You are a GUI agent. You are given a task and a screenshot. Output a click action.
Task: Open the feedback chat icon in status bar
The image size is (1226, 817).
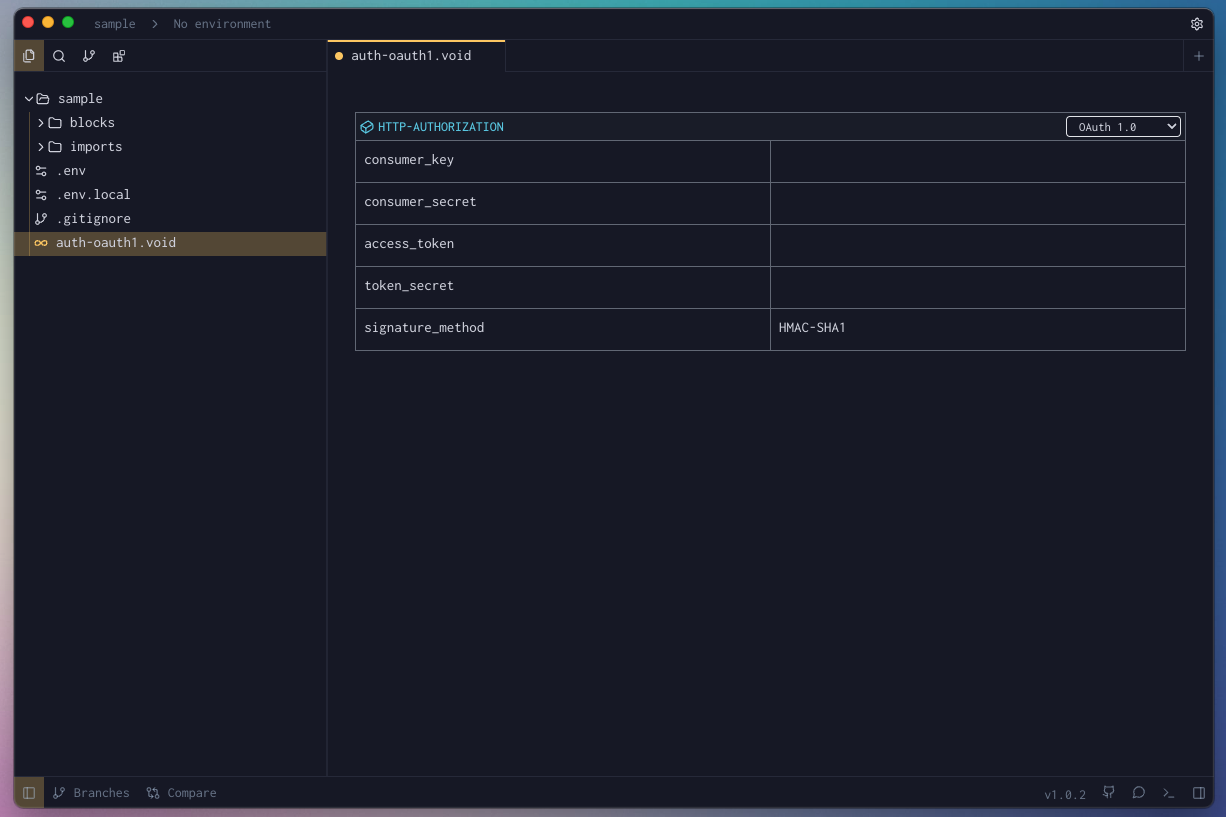point(1138,792)
